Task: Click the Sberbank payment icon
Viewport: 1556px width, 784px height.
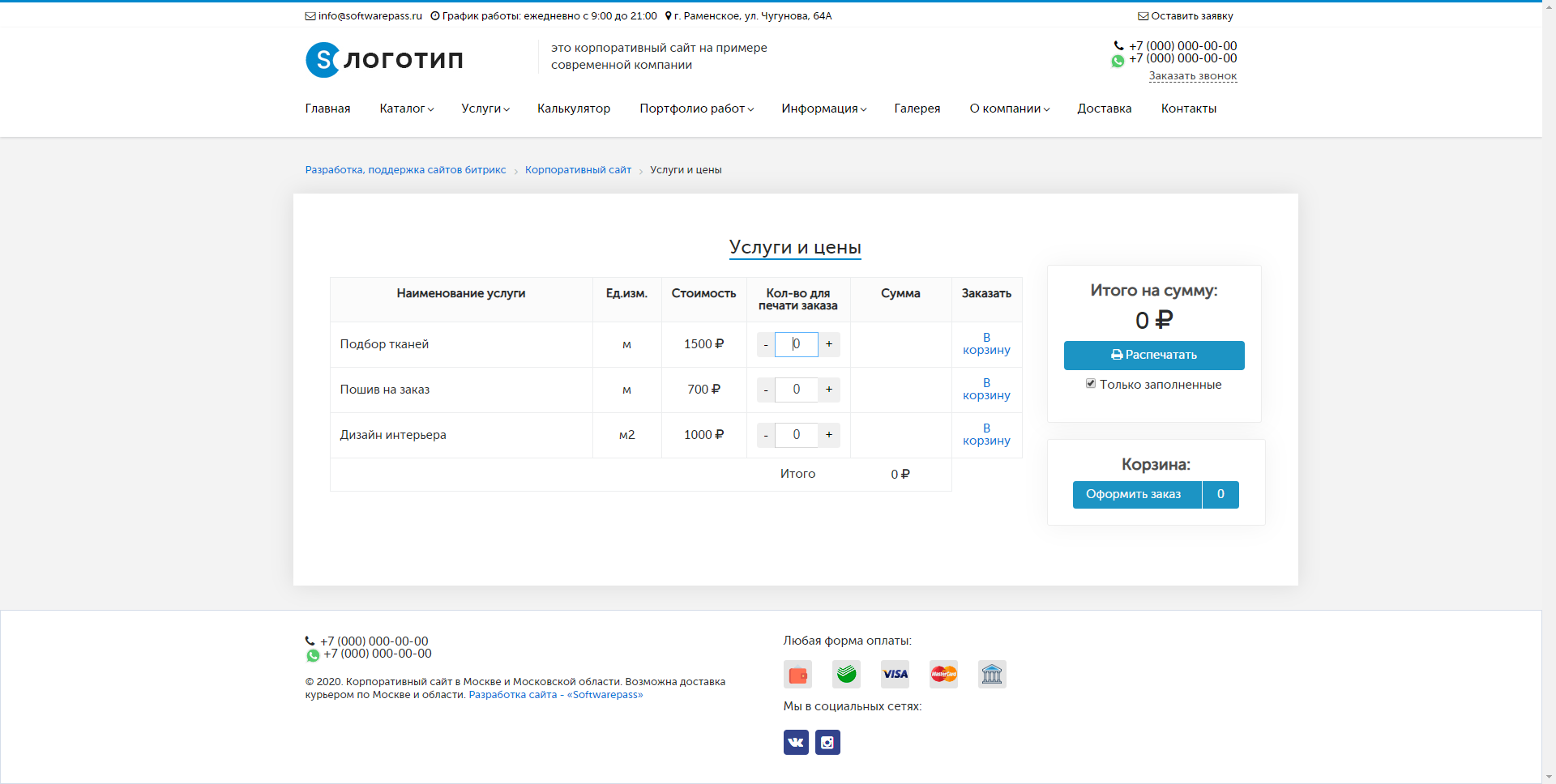Action: pyautogui.click(x=846, y=674)
